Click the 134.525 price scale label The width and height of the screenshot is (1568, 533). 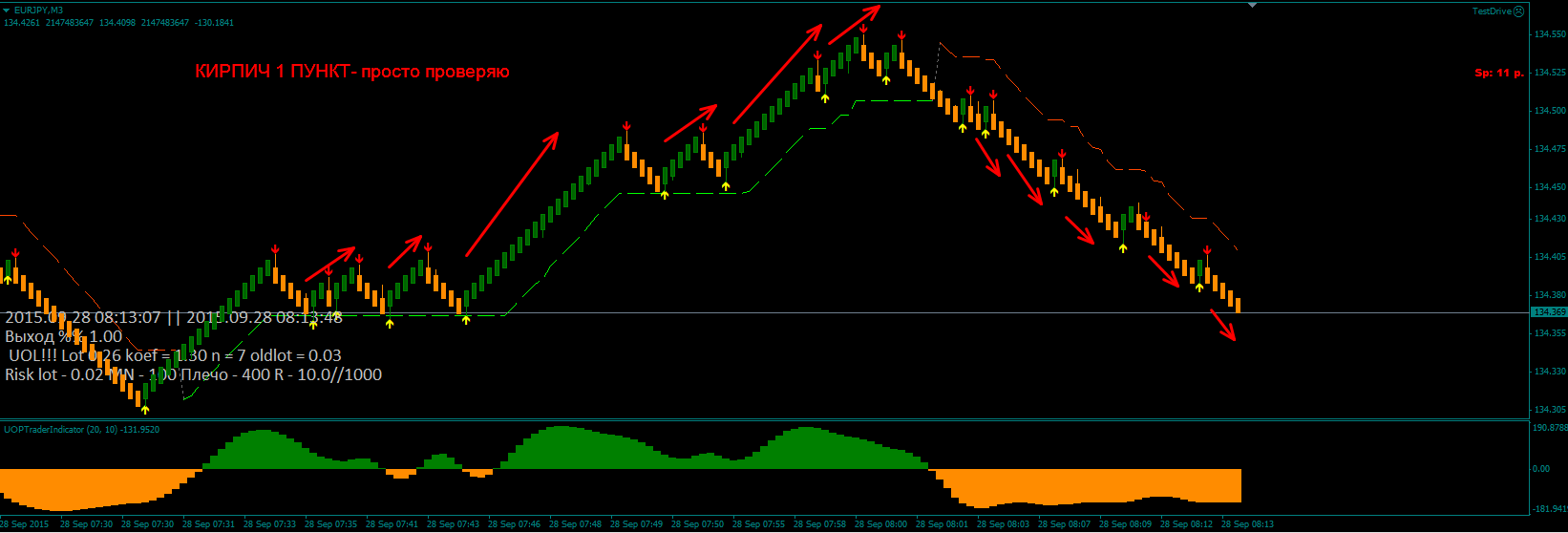[1549, 73]
